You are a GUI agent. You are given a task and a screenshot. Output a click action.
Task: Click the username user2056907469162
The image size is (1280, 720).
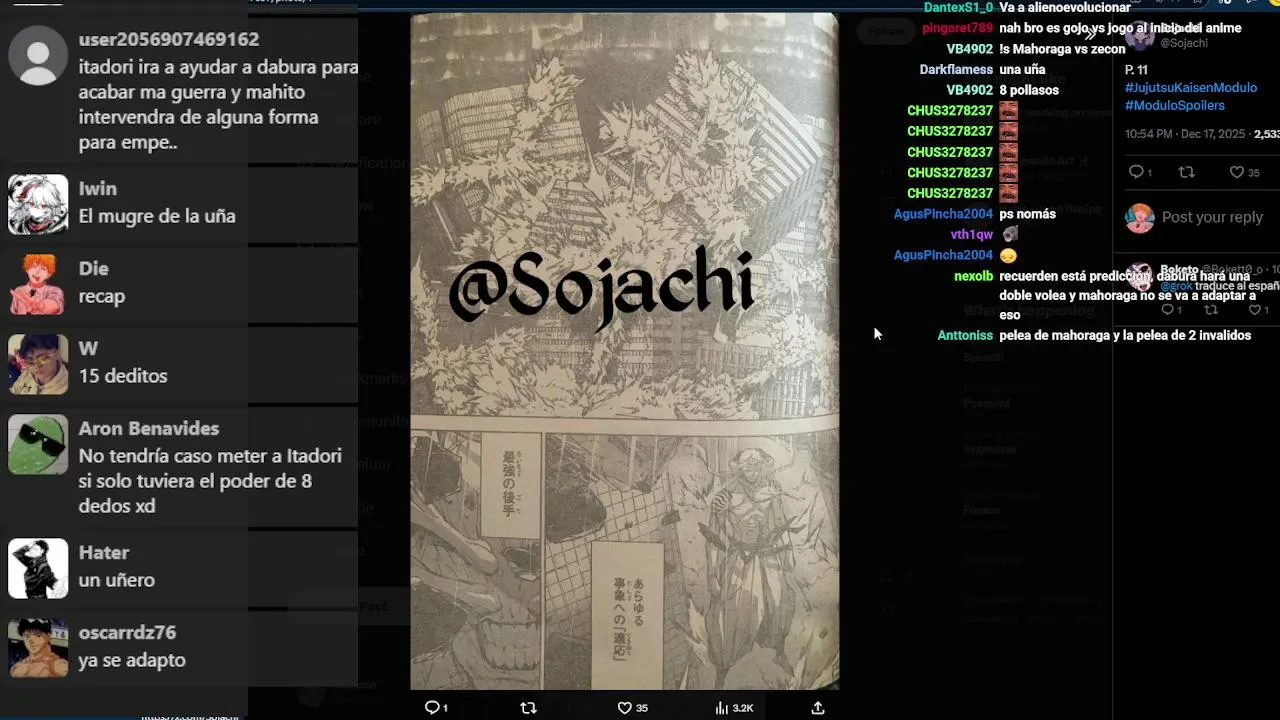coord(169,39)
